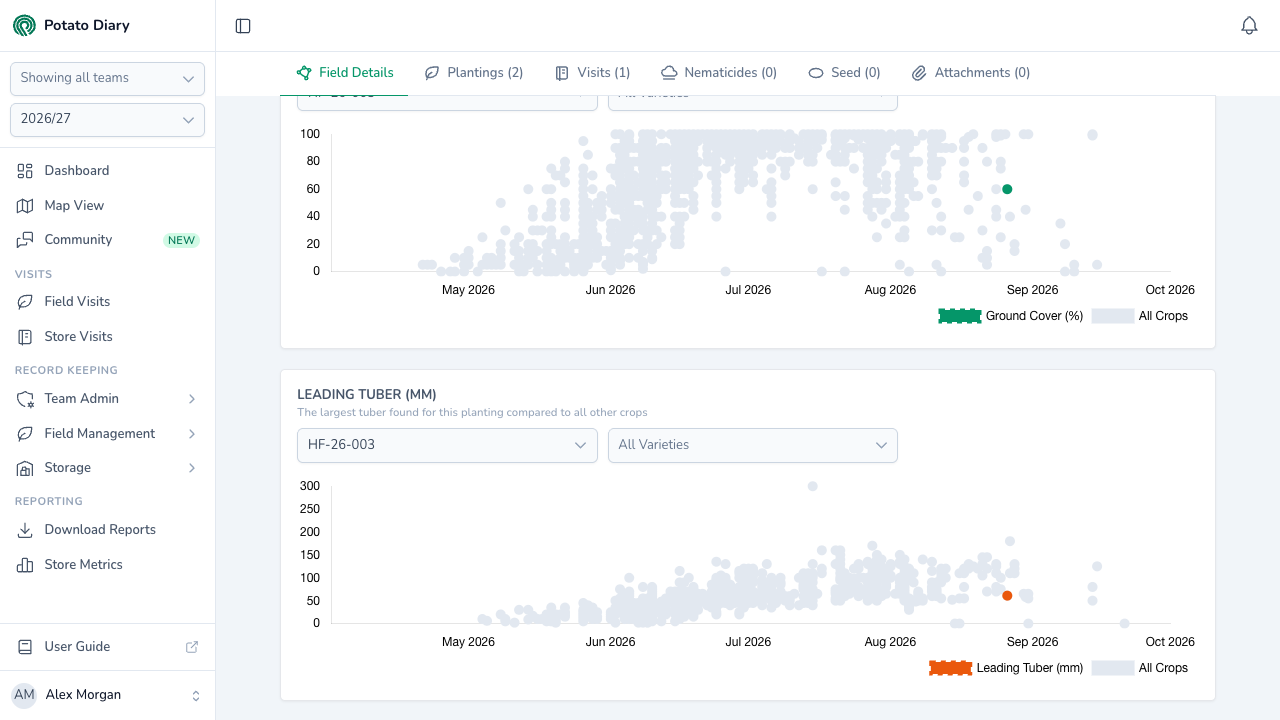Image resolution: width=1280 pixels, height=720 pixels.
Task: Open the 2026/27 season dropdown
Action: click(x=107, y=120)
